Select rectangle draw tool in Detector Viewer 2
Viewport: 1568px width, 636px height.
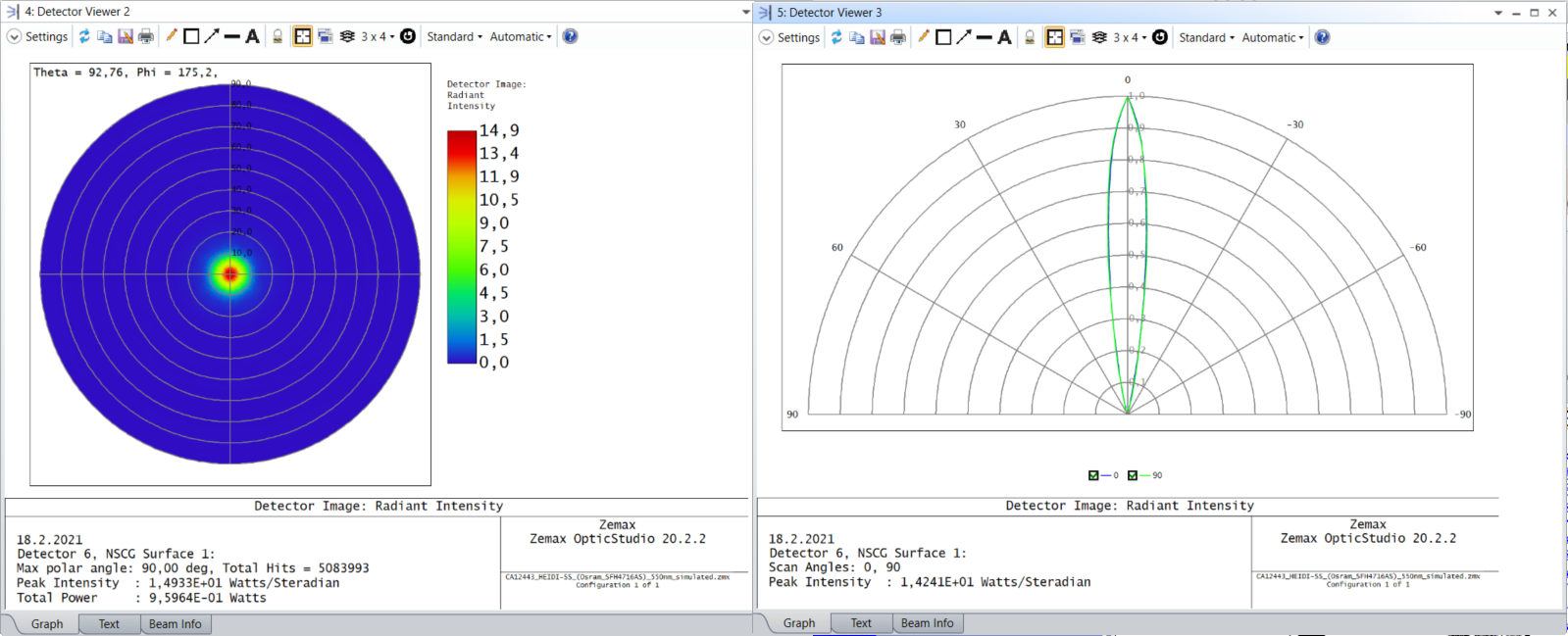point(191,36)
